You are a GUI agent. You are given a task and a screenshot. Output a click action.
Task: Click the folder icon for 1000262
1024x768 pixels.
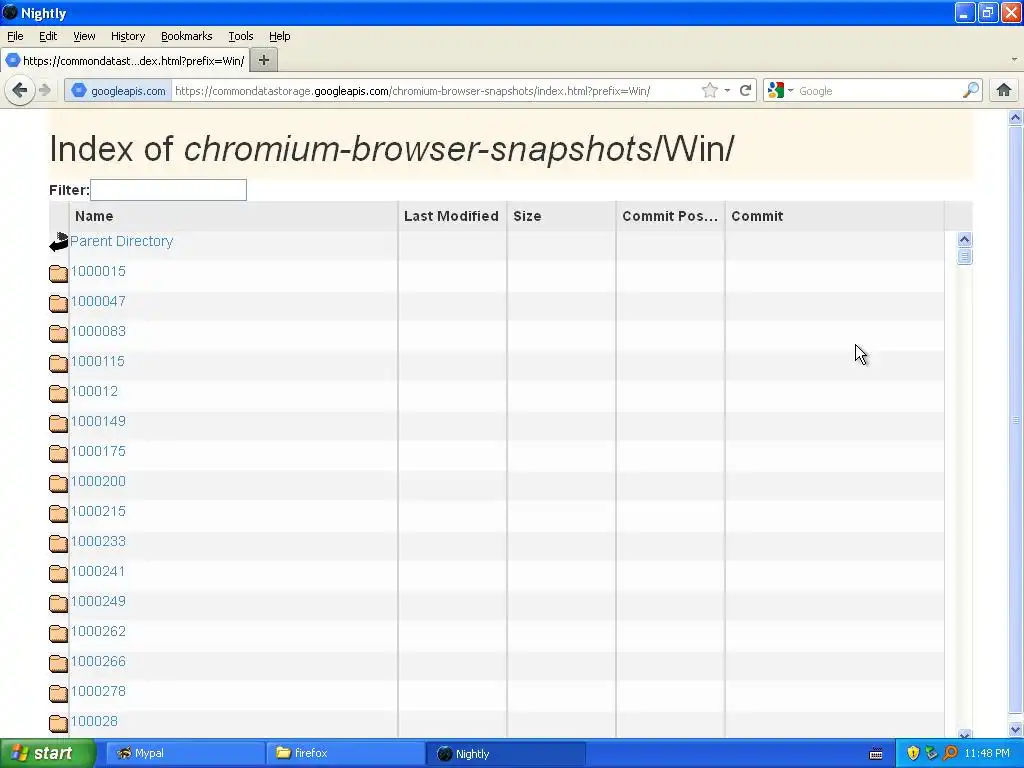[x=58, y=633]
